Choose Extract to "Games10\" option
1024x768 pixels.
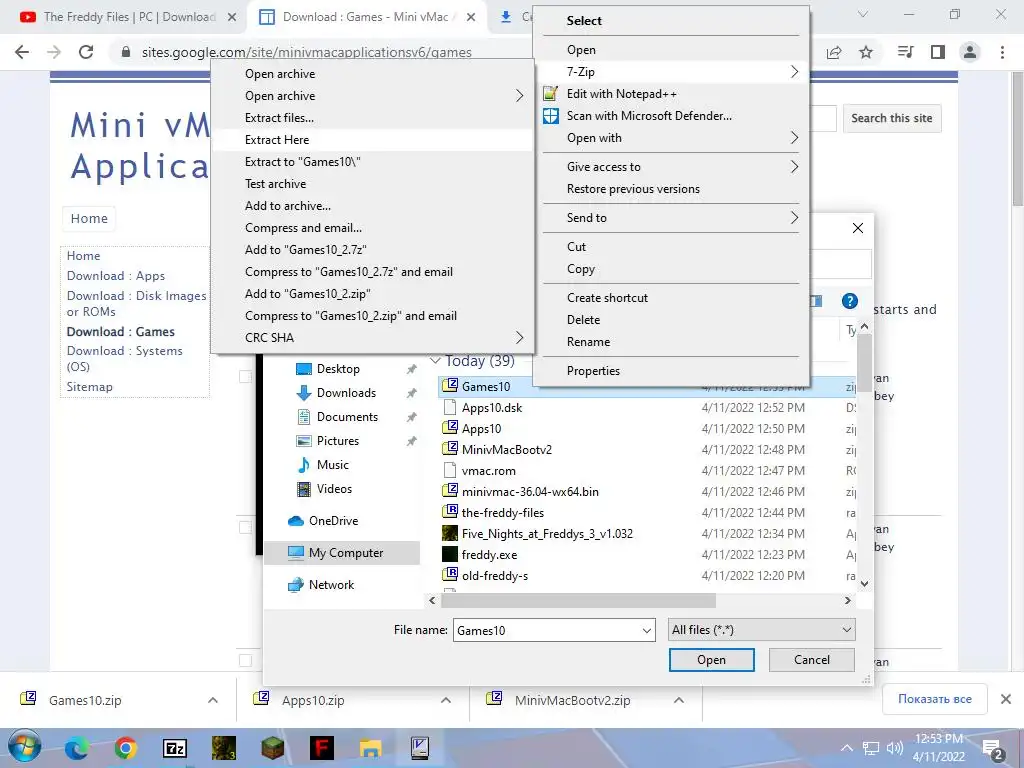tap(372, 162)
